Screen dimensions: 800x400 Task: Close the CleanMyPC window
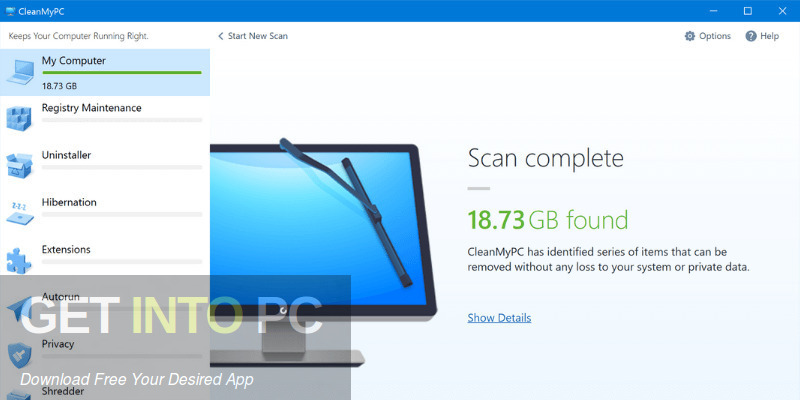point(782,11)
